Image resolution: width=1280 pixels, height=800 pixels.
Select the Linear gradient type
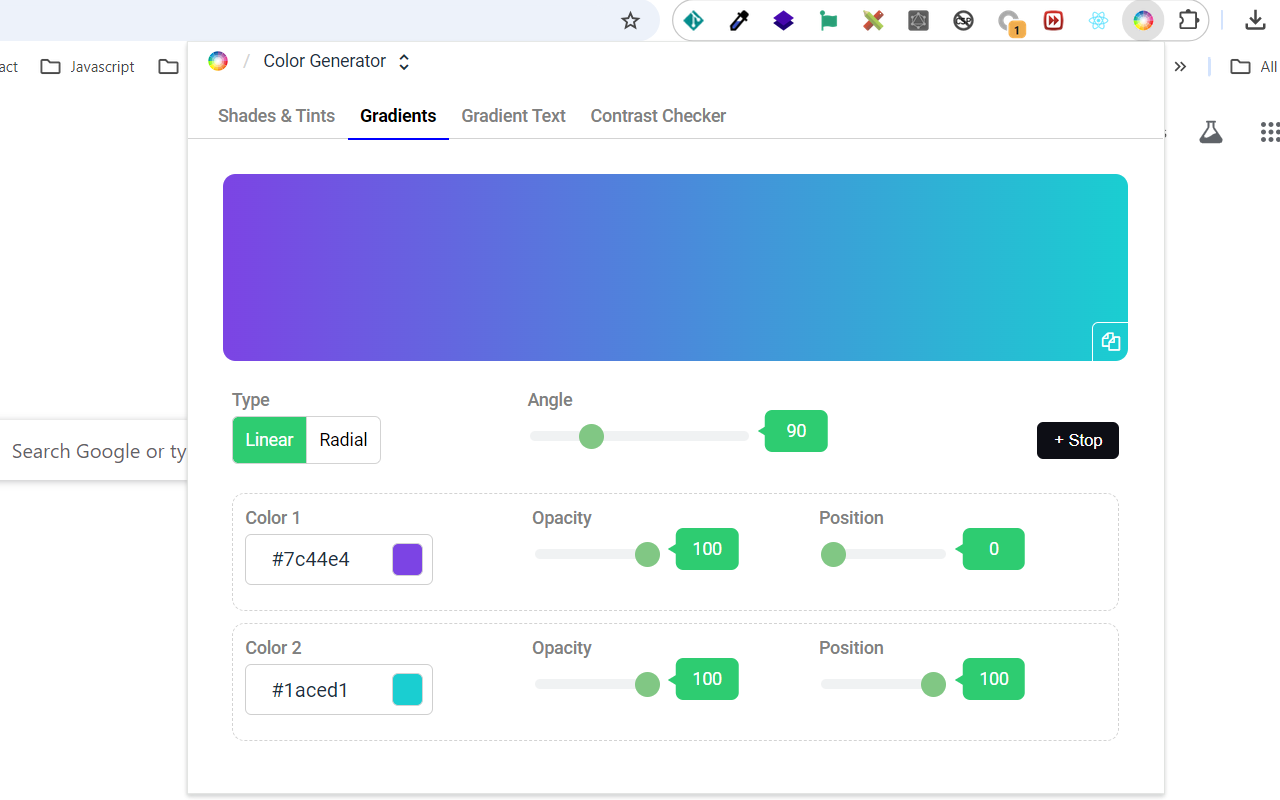tap(269, 439)
